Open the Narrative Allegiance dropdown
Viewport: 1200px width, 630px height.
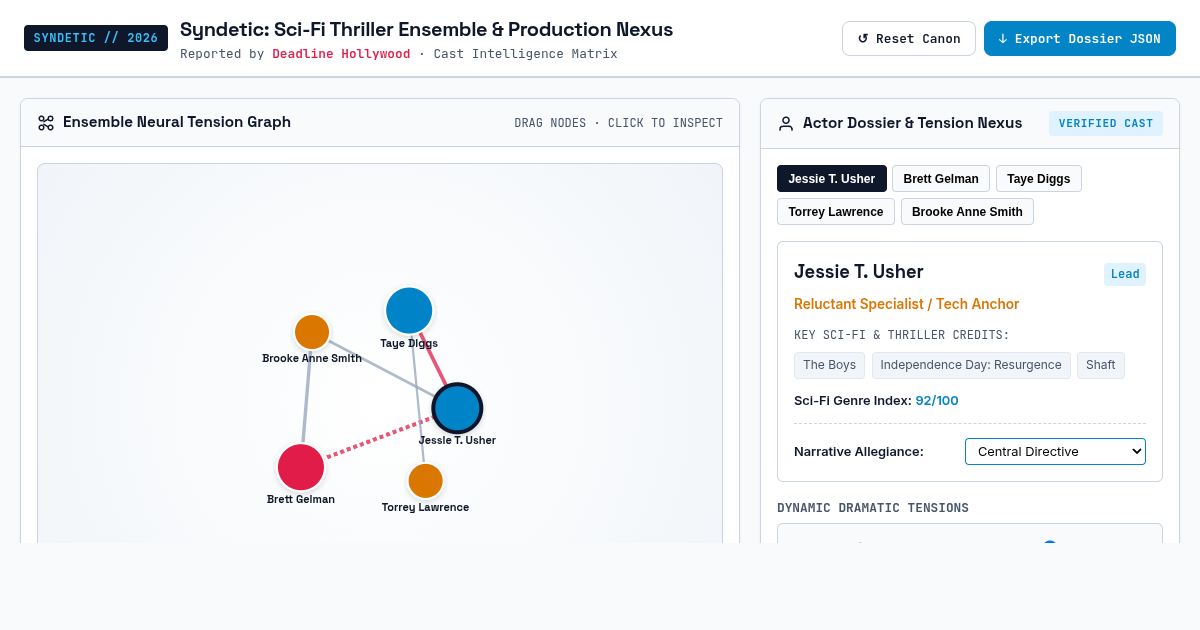1055,452
